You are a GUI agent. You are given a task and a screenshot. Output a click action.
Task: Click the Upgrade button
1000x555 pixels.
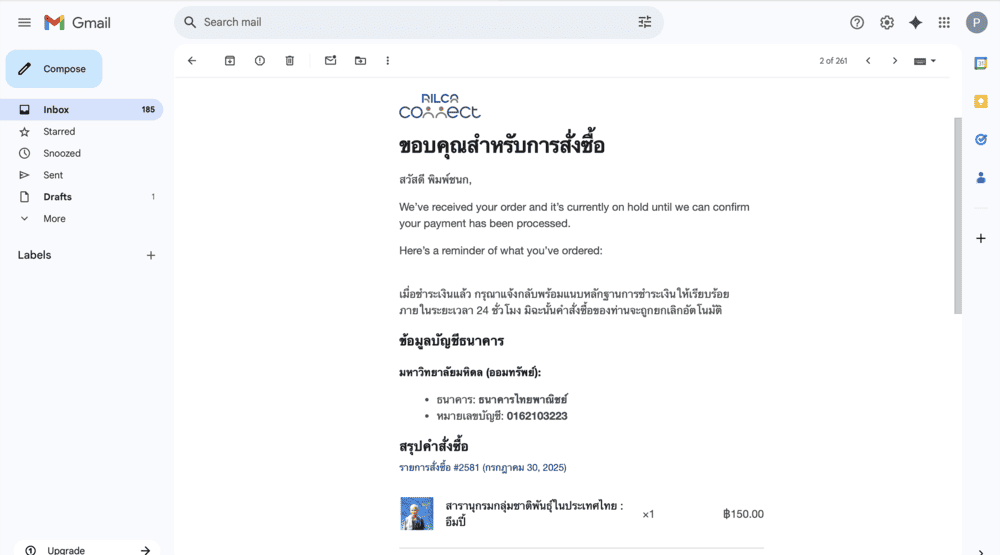point(87,550)
